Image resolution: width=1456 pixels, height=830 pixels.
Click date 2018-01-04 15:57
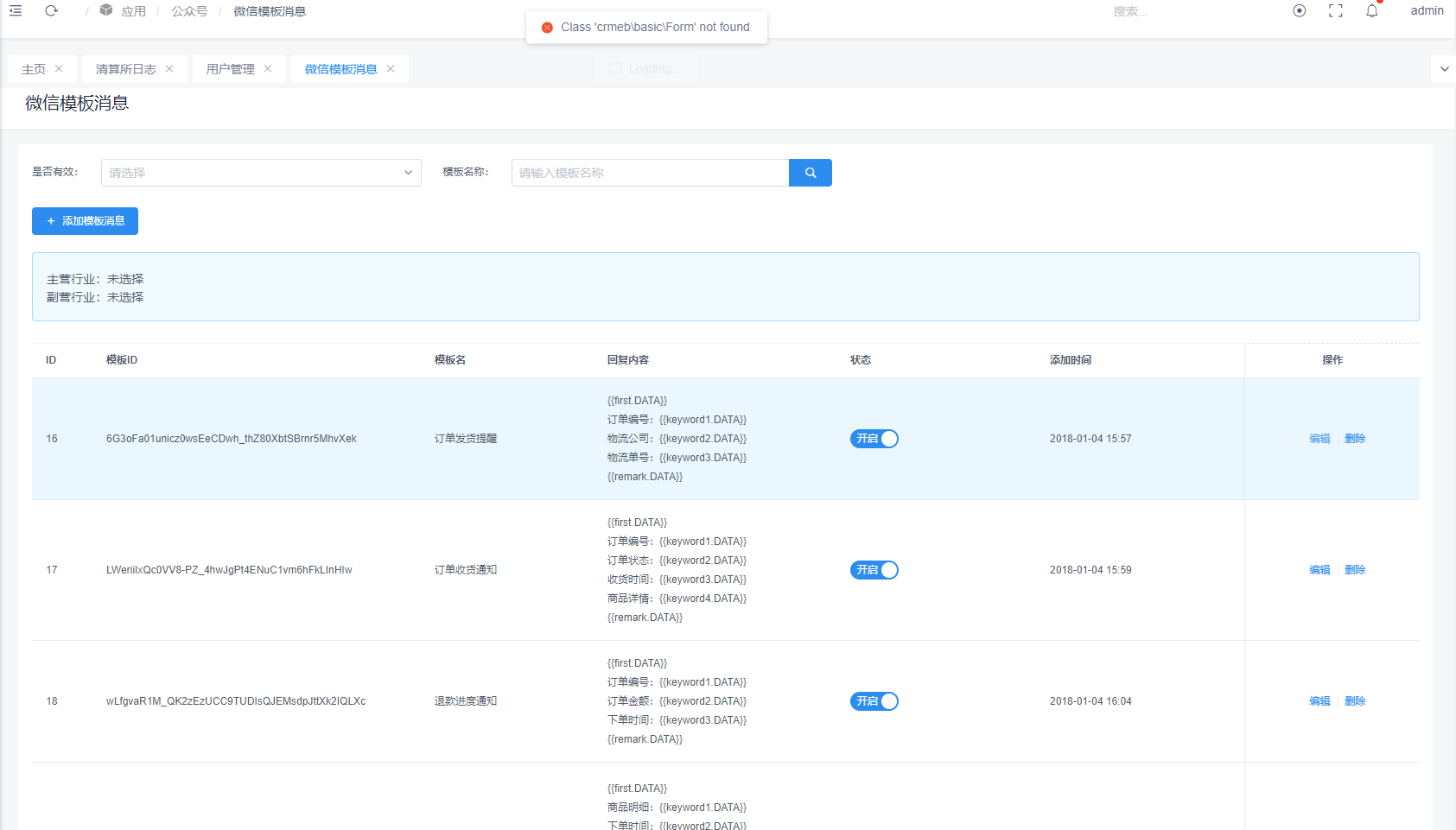(x=1090, y=439)
